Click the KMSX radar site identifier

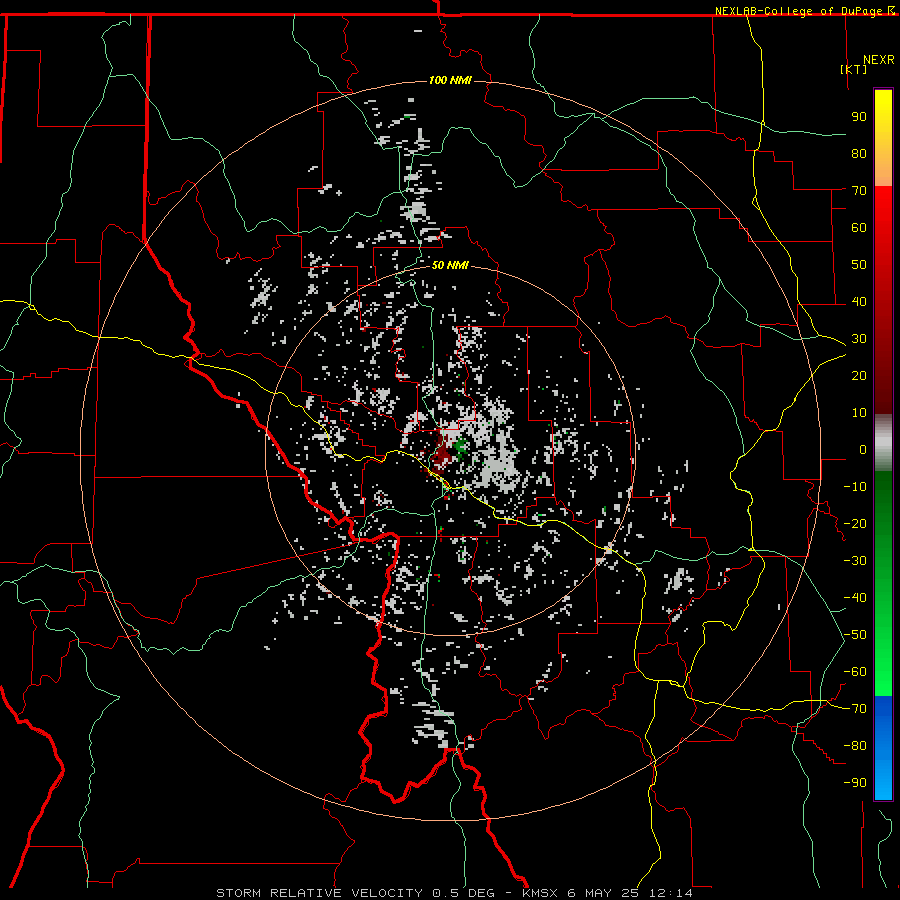click(x=540, y=893)
